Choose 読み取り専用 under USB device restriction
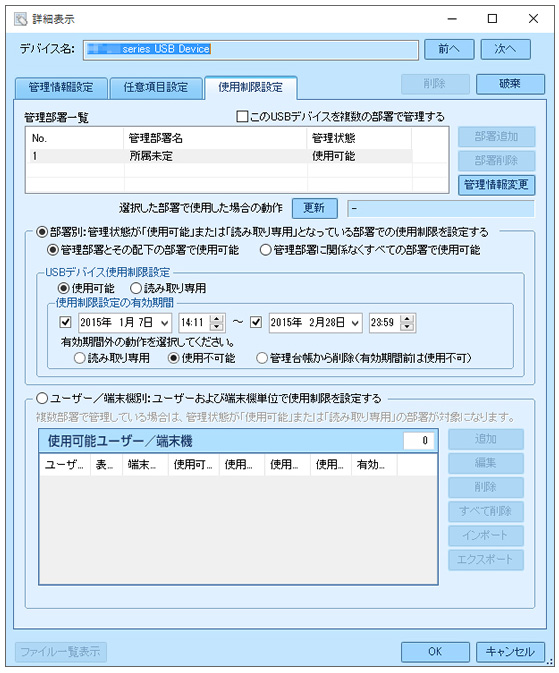Screen dimensions: 559x673 tap(136, 288)
